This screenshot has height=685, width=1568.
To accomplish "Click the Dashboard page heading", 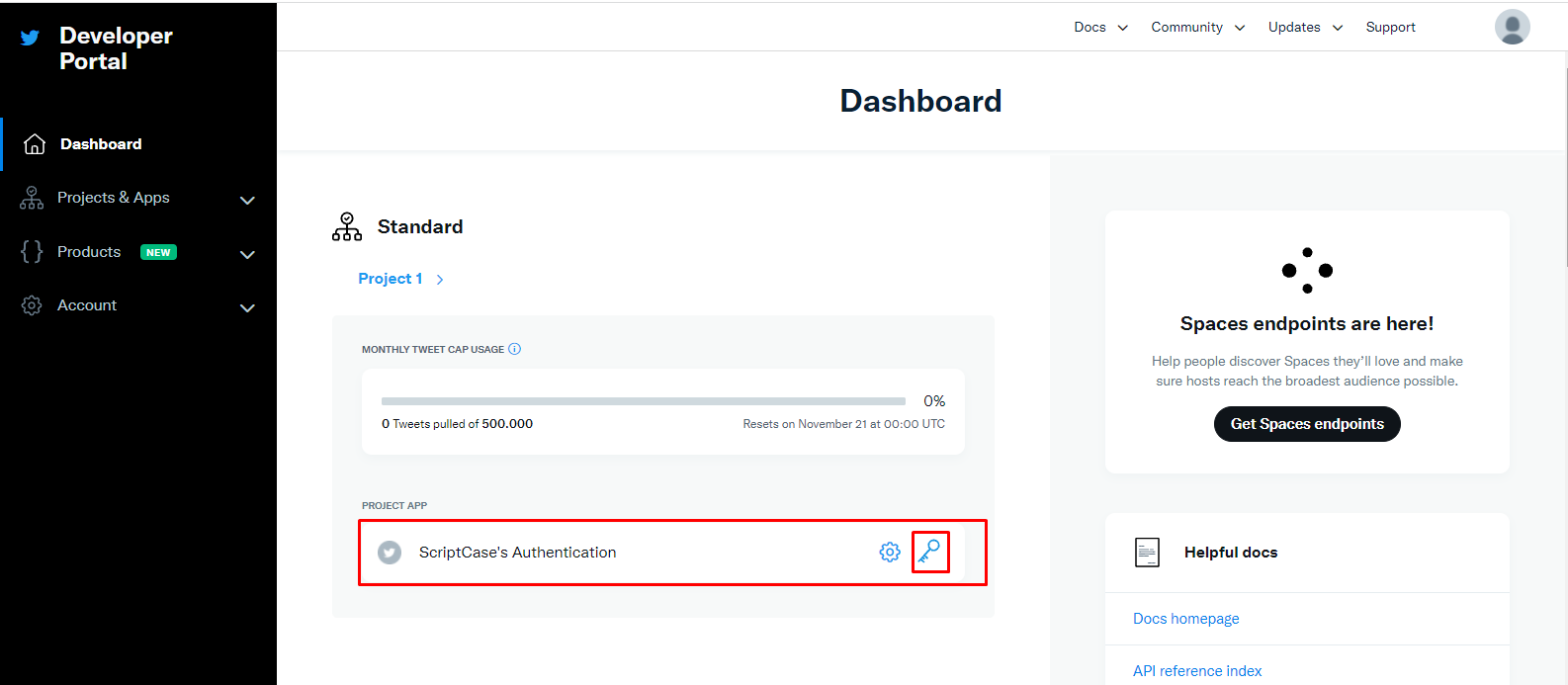I will (920, 101).
